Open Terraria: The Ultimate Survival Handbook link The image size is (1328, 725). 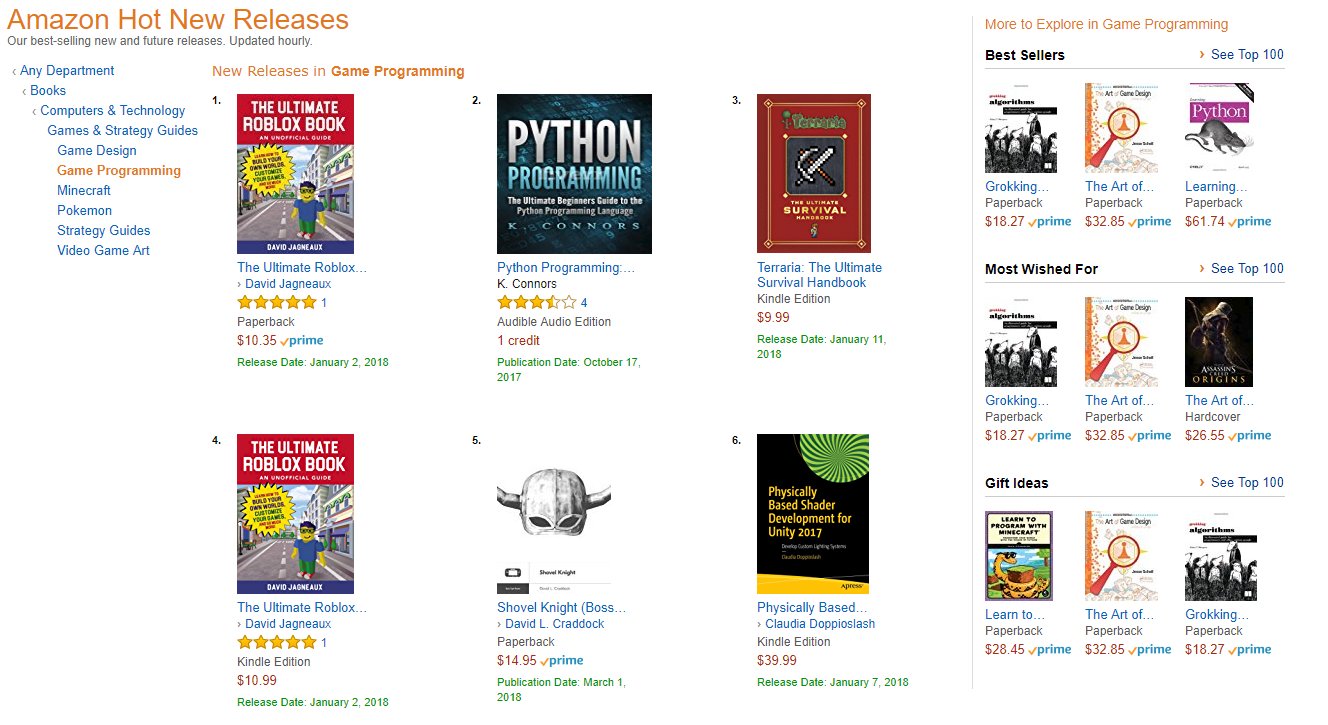[819, 275]
